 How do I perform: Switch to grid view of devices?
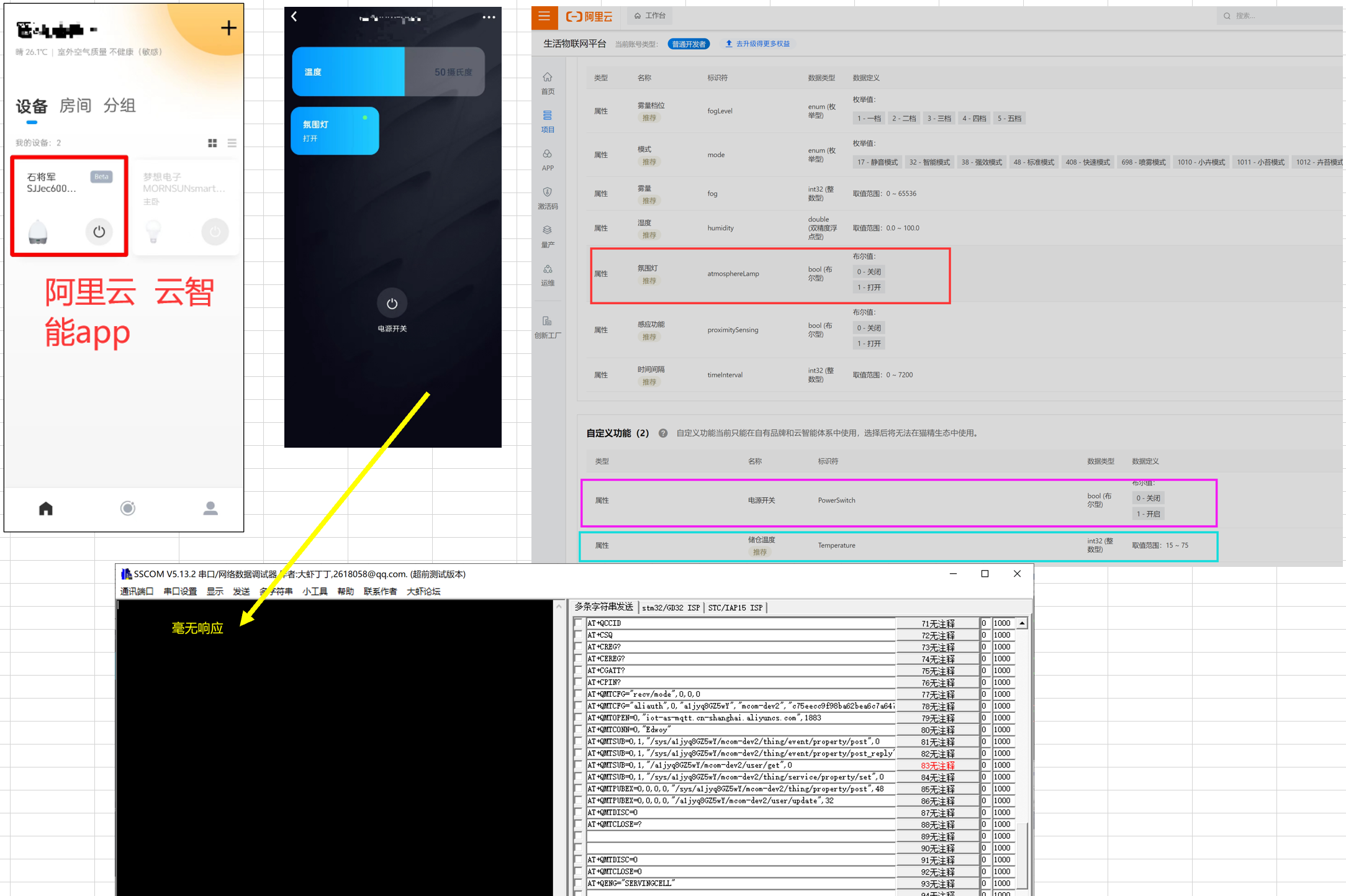pyautogui.click(x=212, y=143)
